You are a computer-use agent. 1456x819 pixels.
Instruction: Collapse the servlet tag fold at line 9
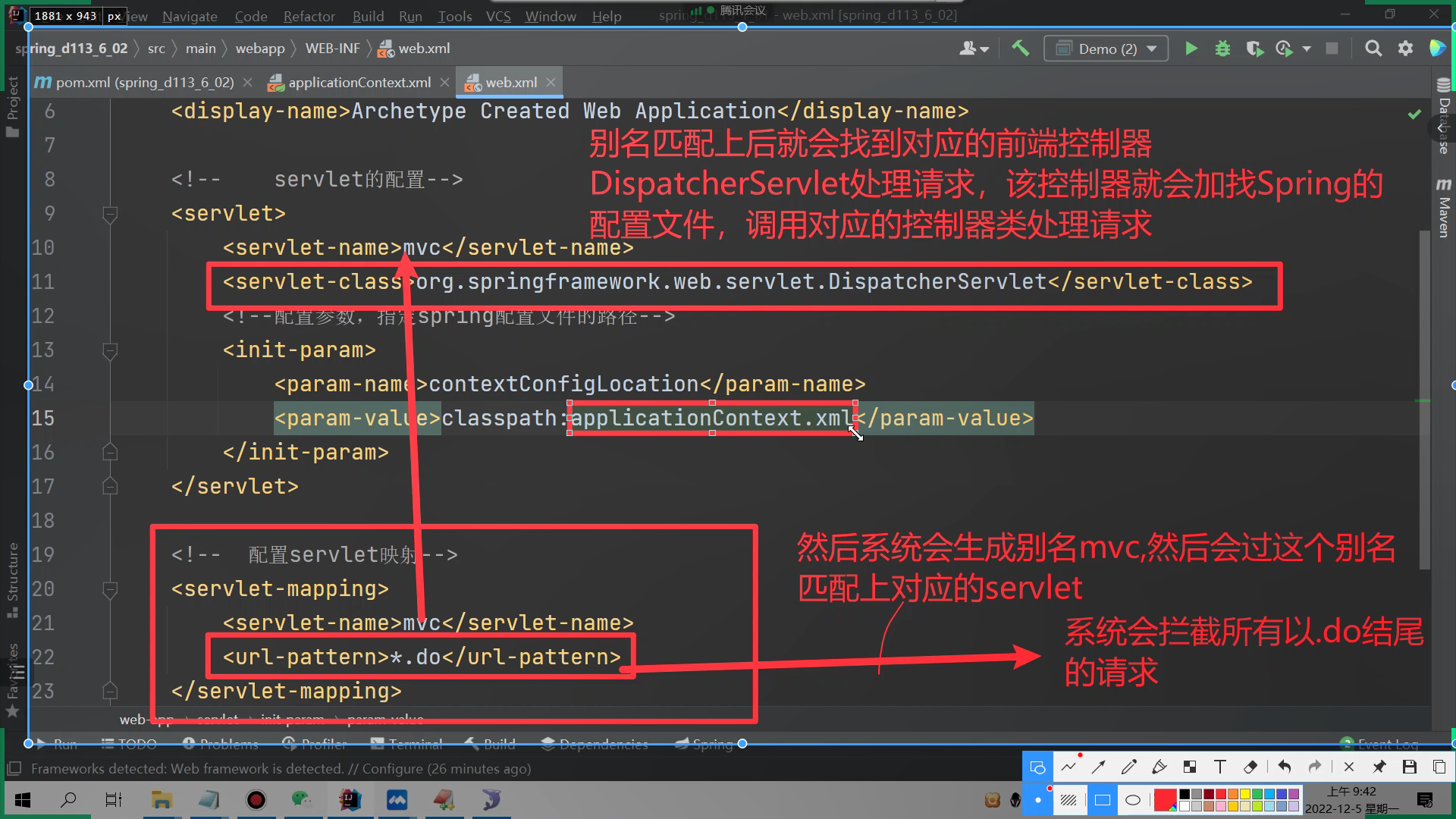pos(110,214)
